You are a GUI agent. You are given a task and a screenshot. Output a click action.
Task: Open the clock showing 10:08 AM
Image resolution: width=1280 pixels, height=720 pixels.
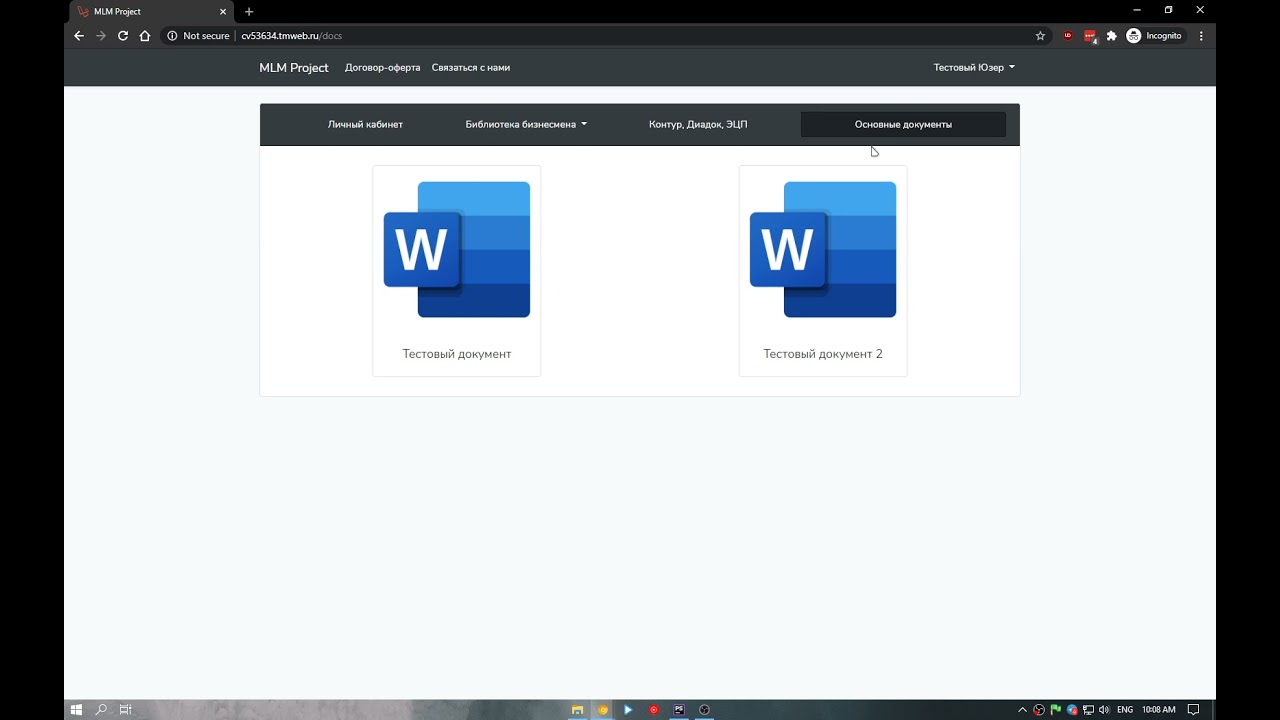coord(1159,710)
